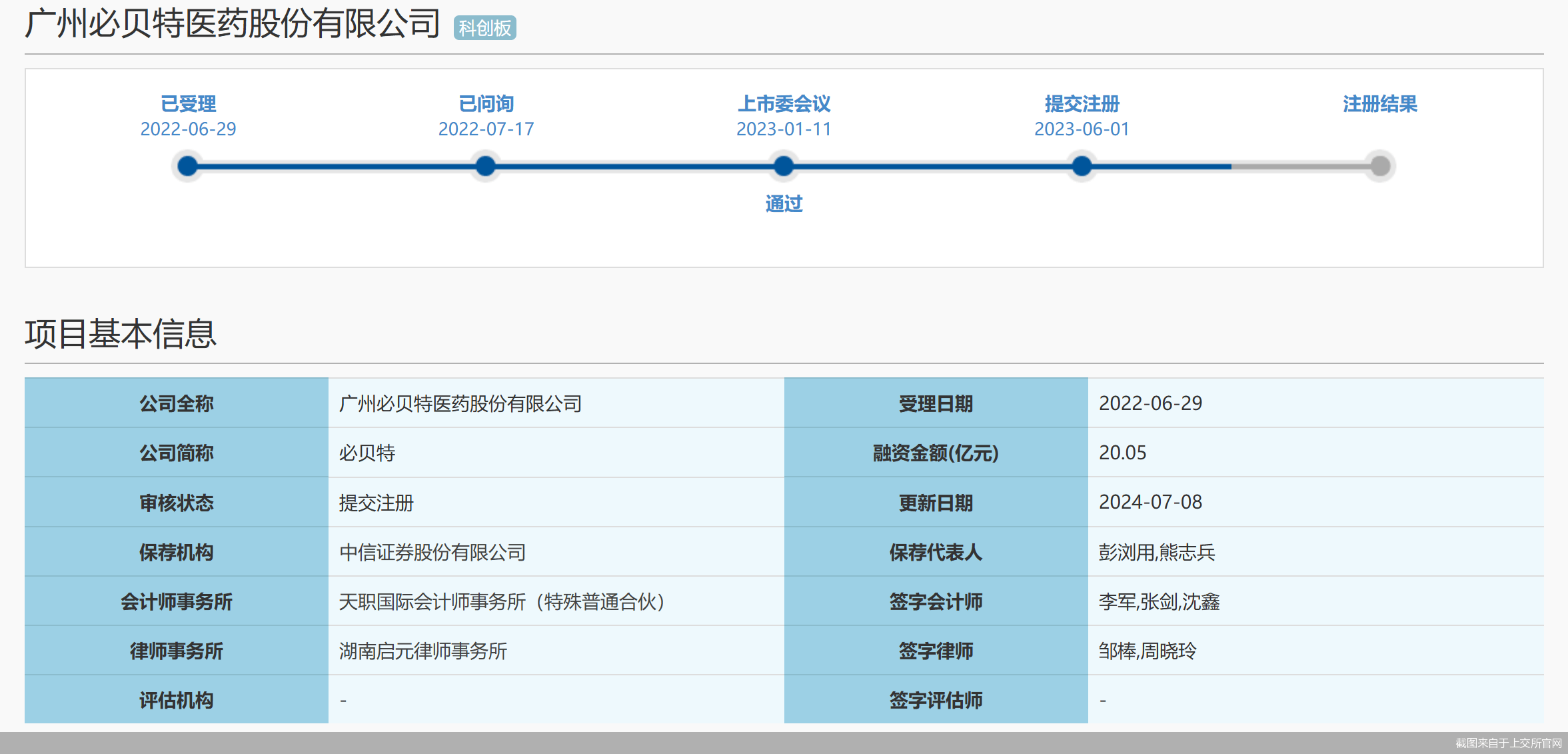Click the 审核状态 header cell
The image size is (1568, 754).
(x=177, y=502)
